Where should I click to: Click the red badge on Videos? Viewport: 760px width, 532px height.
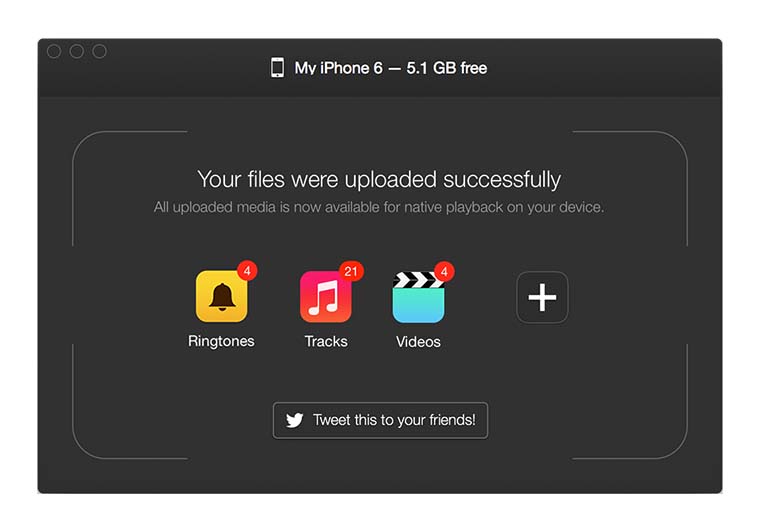(x=444, y=271)
